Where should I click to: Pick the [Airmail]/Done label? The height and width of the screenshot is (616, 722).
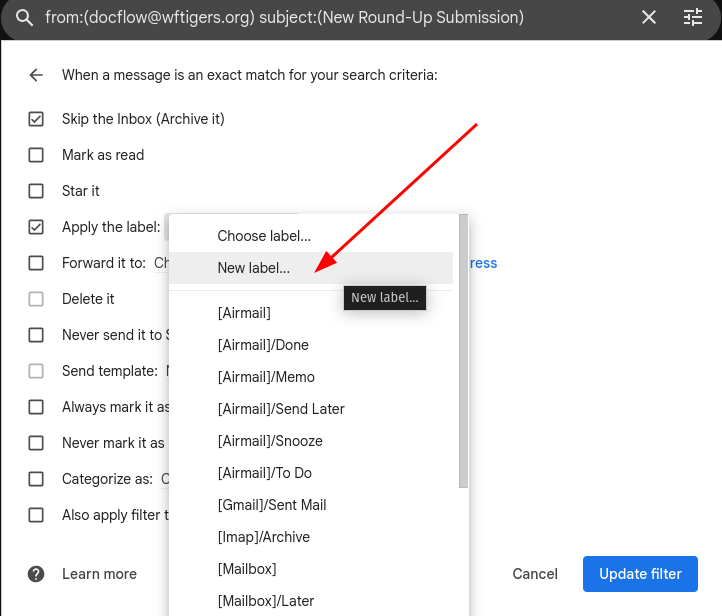[311, 345]
